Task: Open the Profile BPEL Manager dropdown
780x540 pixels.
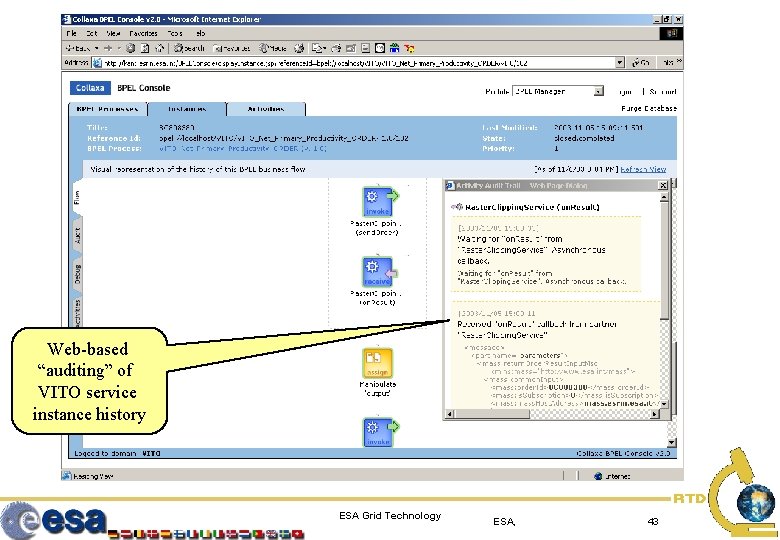Action: (x=558, y=91)
